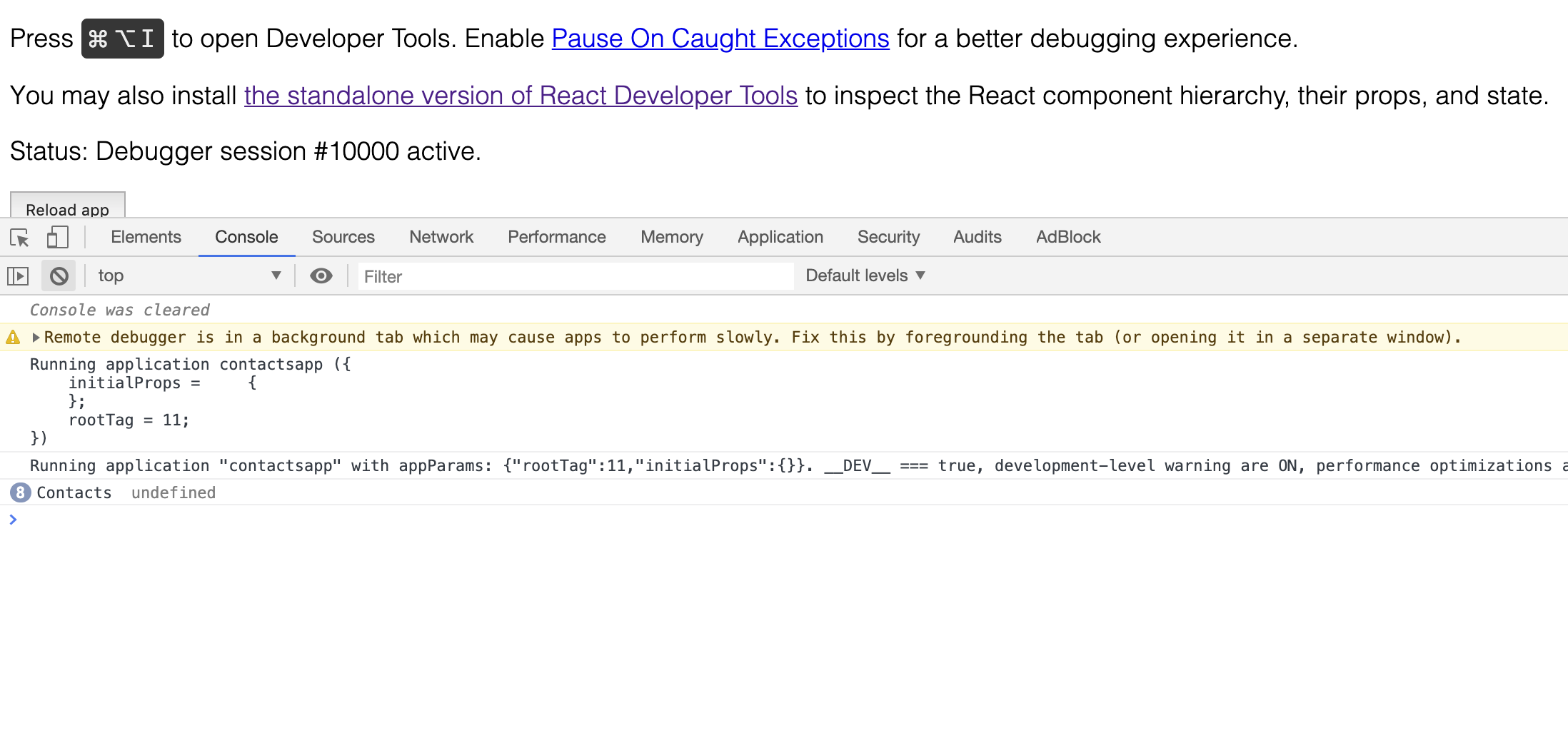Image resolution: width=1568 pixels, height=748 pixels.
Task: Toggle the device toolbar icon
Action: pos(57,237)
